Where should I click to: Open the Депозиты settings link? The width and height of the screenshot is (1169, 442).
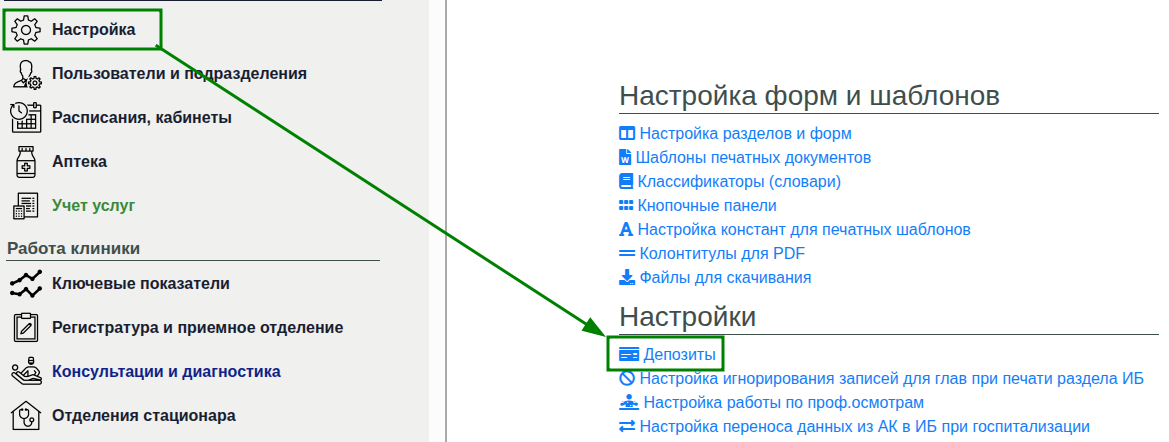[679, 354]
